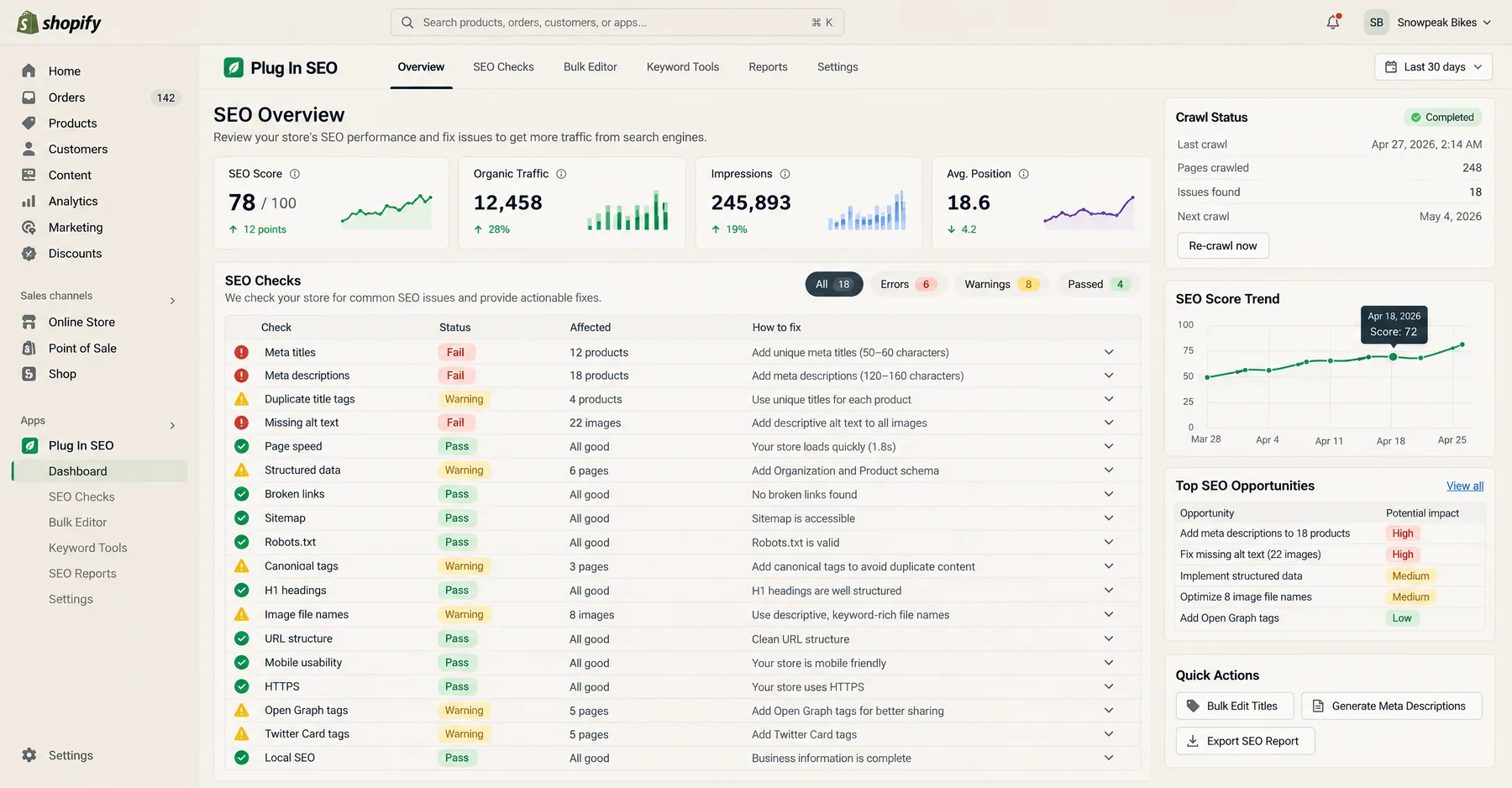Open the Bulk Editor tab
Viewport: 1512px width, 788px height.
[x=591, y=67]
